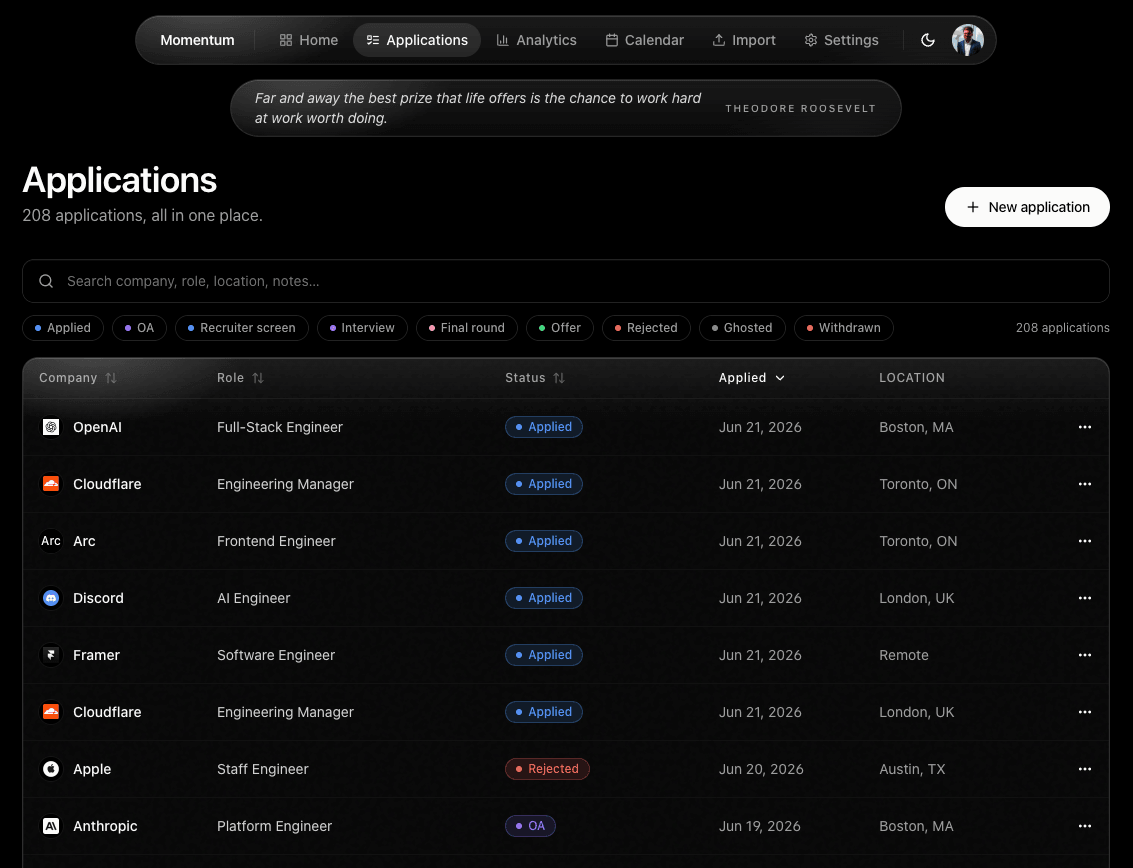Open the Calendar tab
1133x868 pixels.
click(x=645, y=40)
